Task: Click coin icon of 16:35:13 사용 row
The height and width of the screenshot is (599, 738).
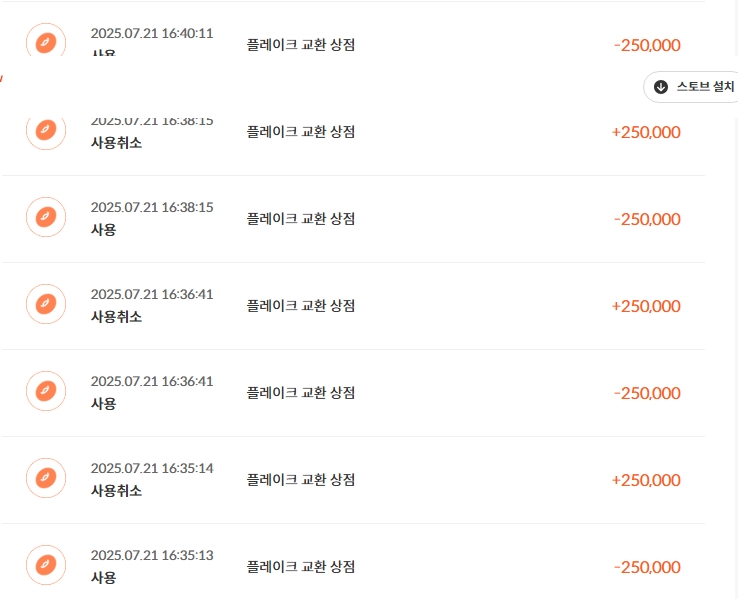Action: (46, 565)
